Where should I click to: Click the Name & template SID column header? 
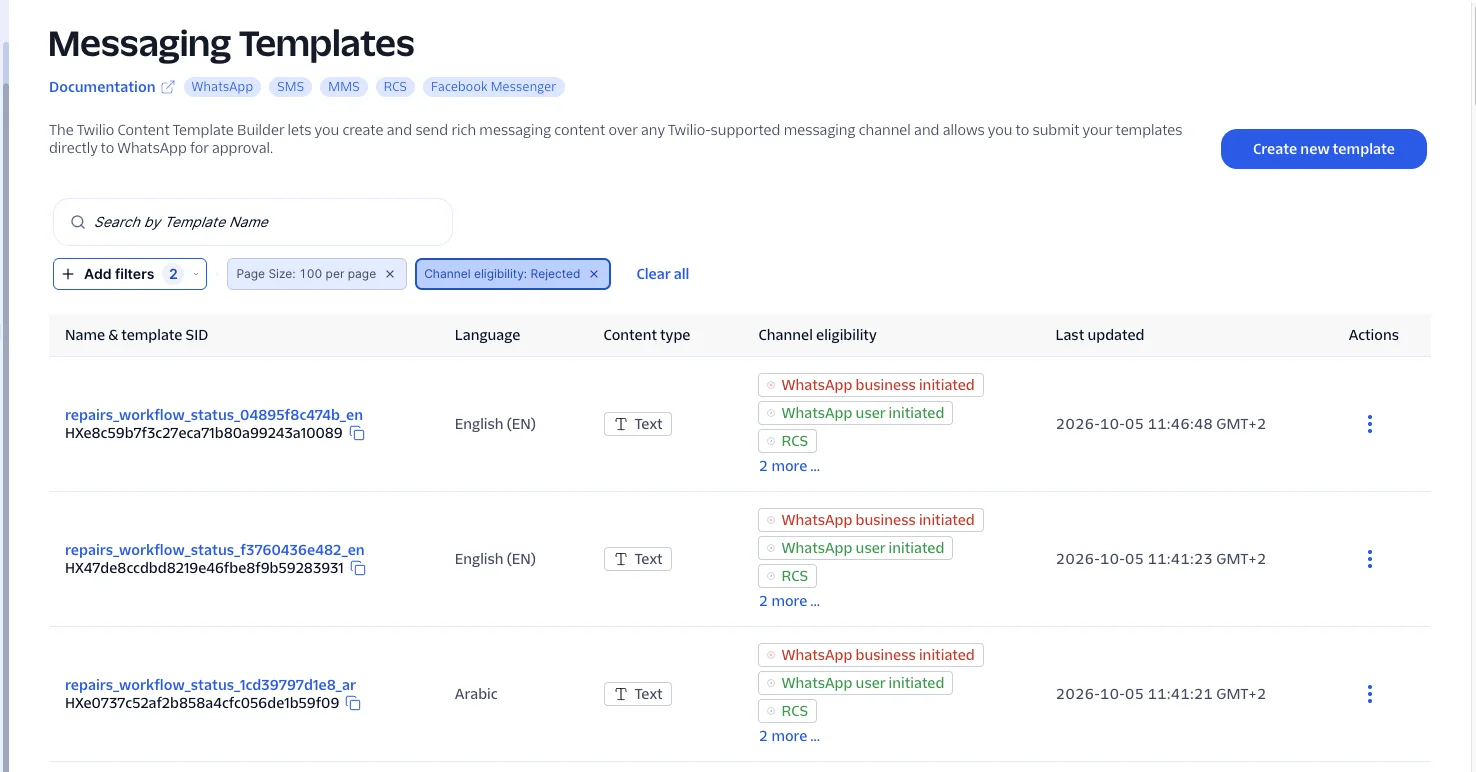point(136,335)
